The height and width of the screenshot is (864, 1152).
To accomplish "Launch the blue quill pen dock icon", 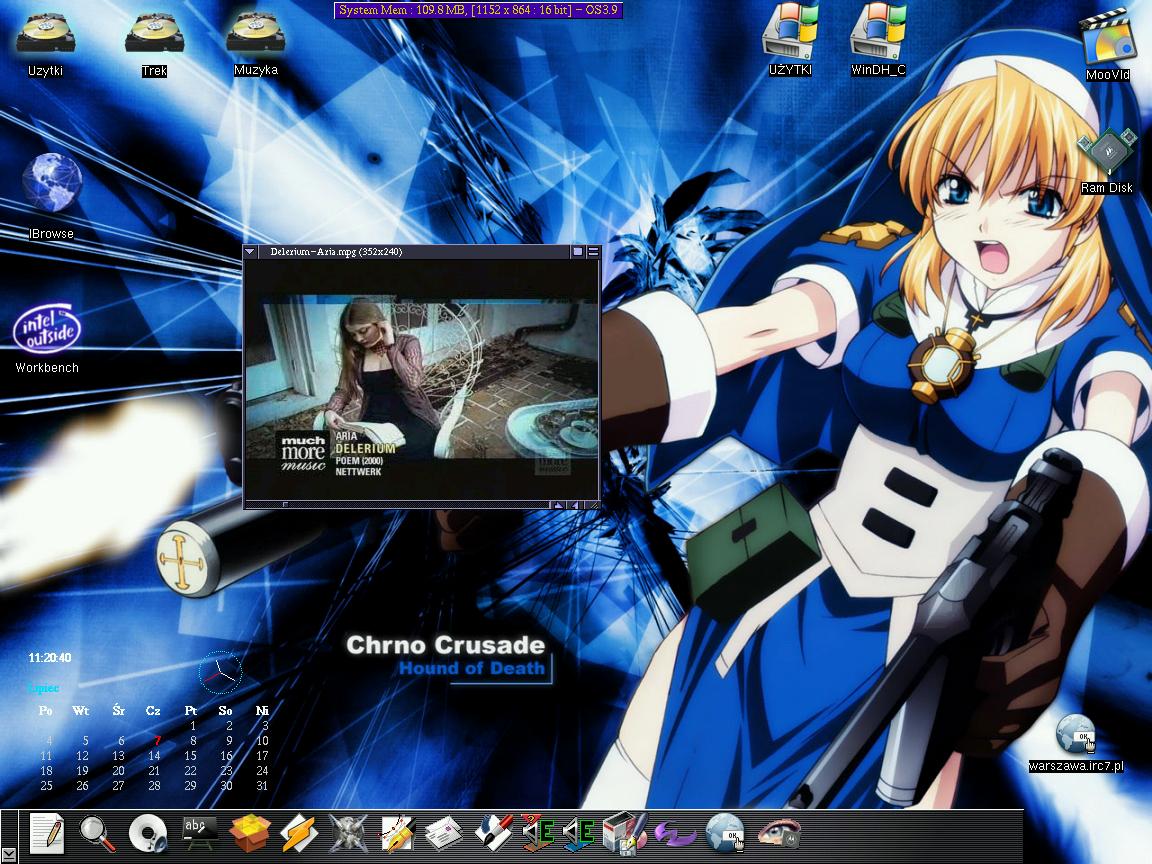I will point(493,834).
